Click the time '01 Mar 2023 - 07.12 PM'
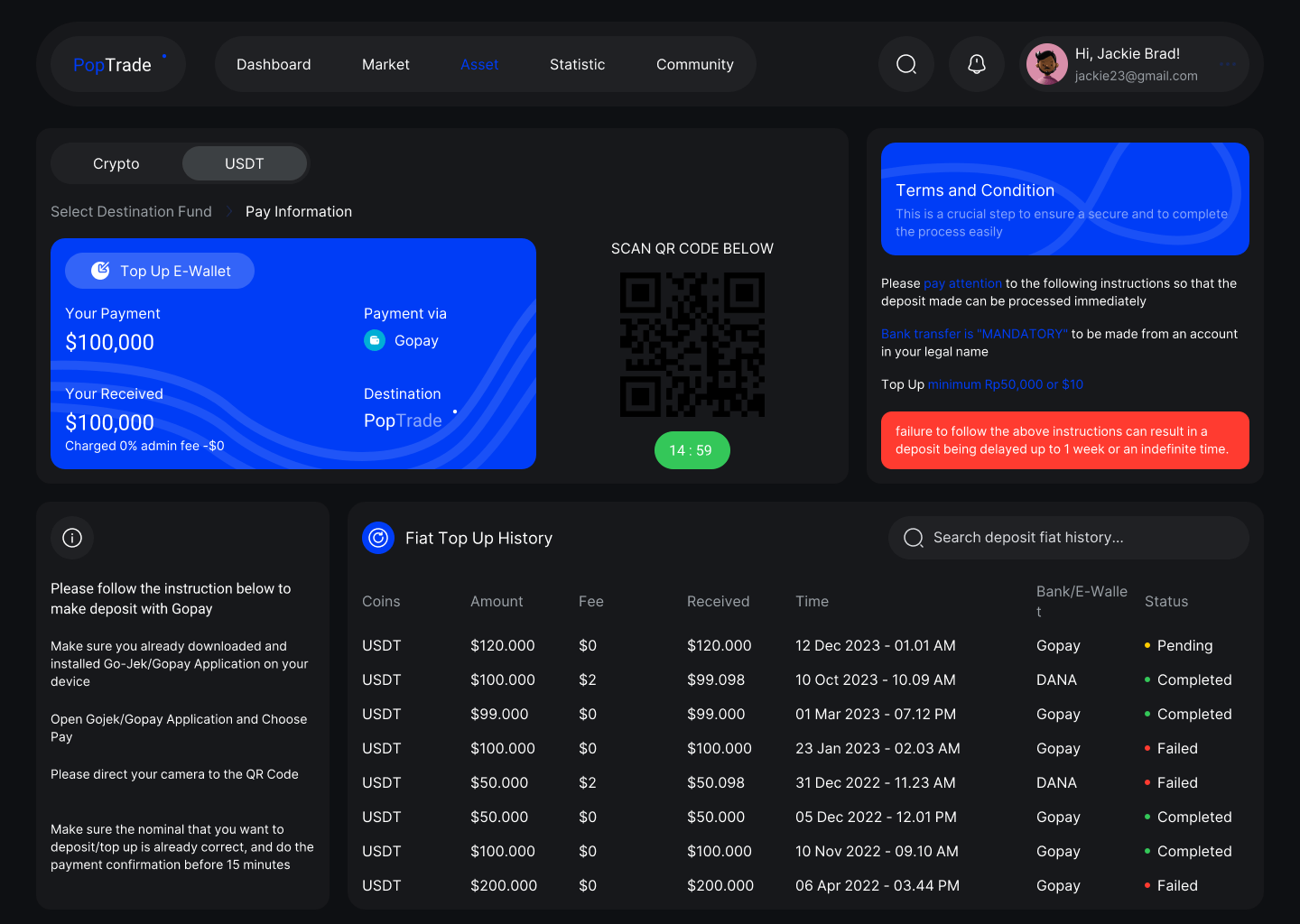1300x924 pixels. pos(876,714)
